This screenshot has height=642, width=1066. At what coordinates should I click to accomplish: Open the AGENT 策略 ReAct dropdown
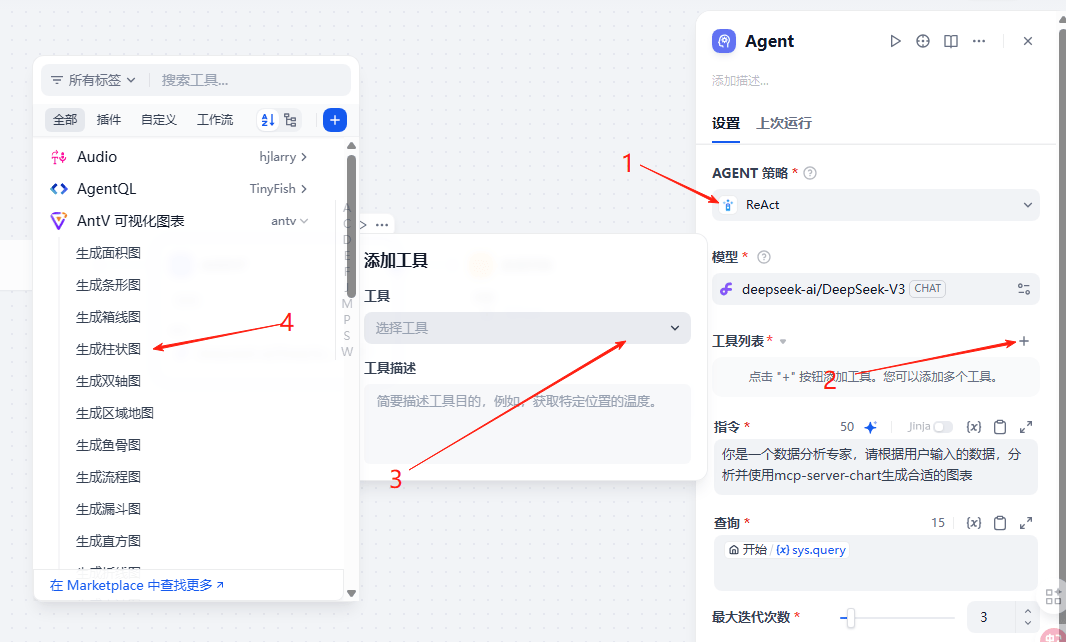[876, 205]
